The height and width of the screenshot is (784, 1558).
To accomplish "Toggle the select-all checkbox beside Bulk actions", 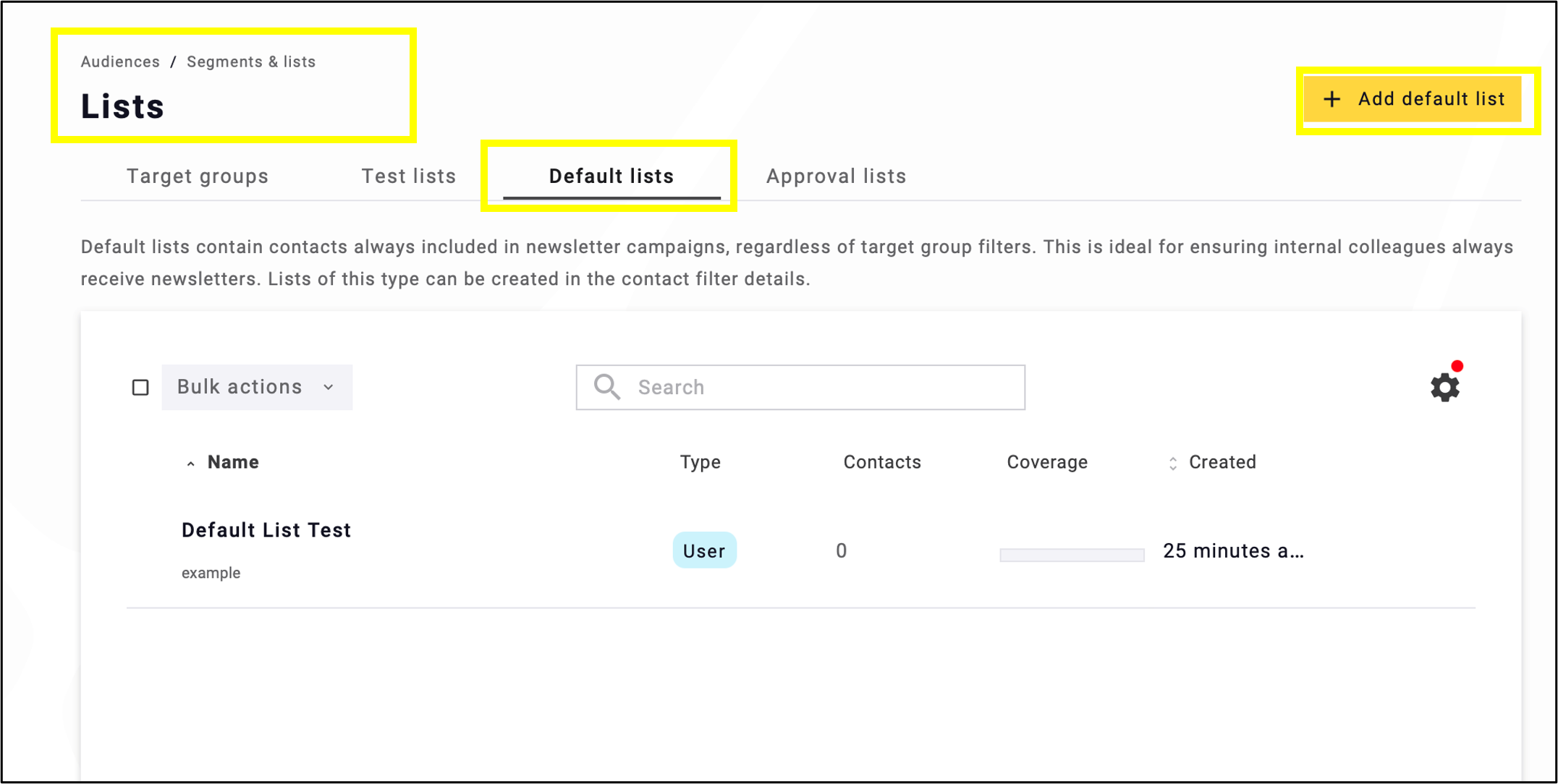I will point(140,388).
